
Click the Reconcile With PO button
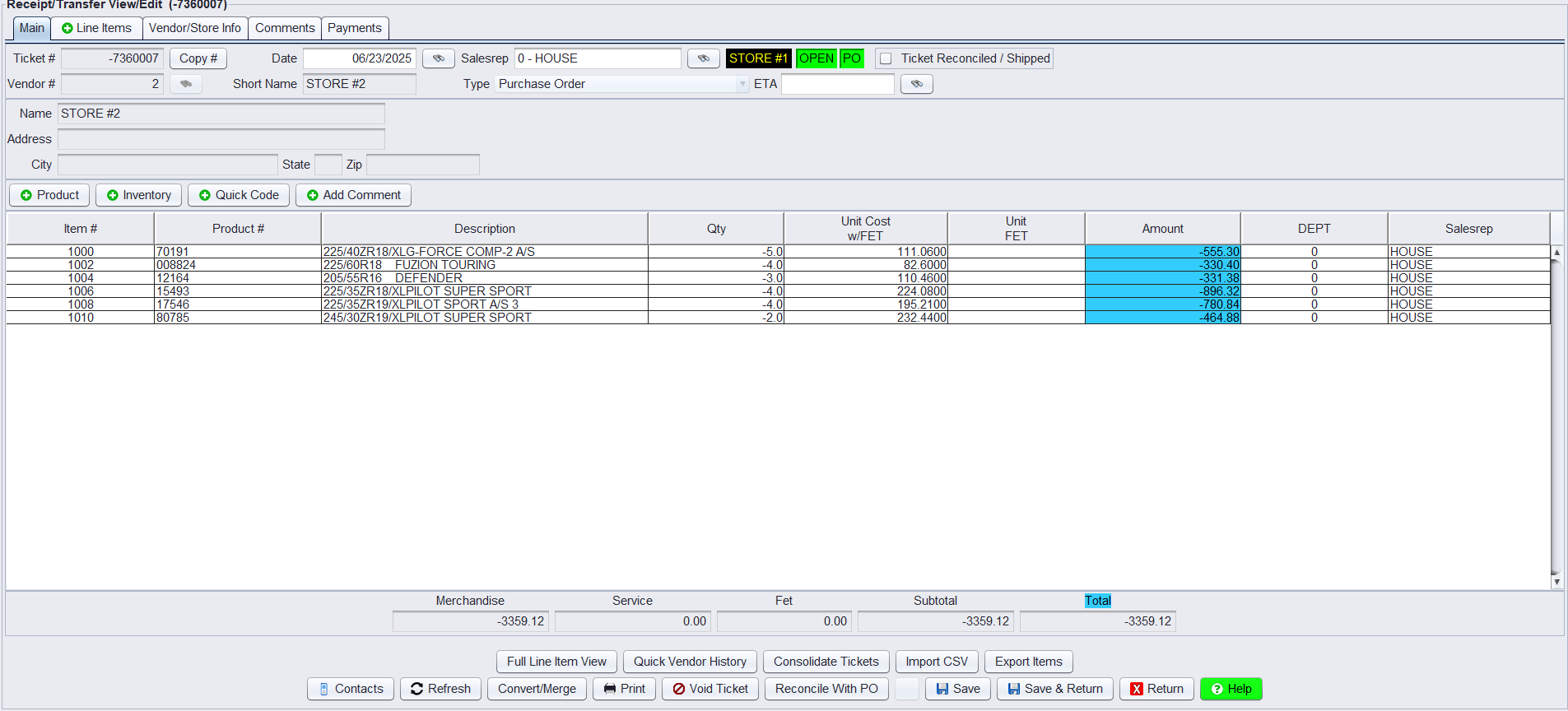pyautogui.click(x=826, y=689)
